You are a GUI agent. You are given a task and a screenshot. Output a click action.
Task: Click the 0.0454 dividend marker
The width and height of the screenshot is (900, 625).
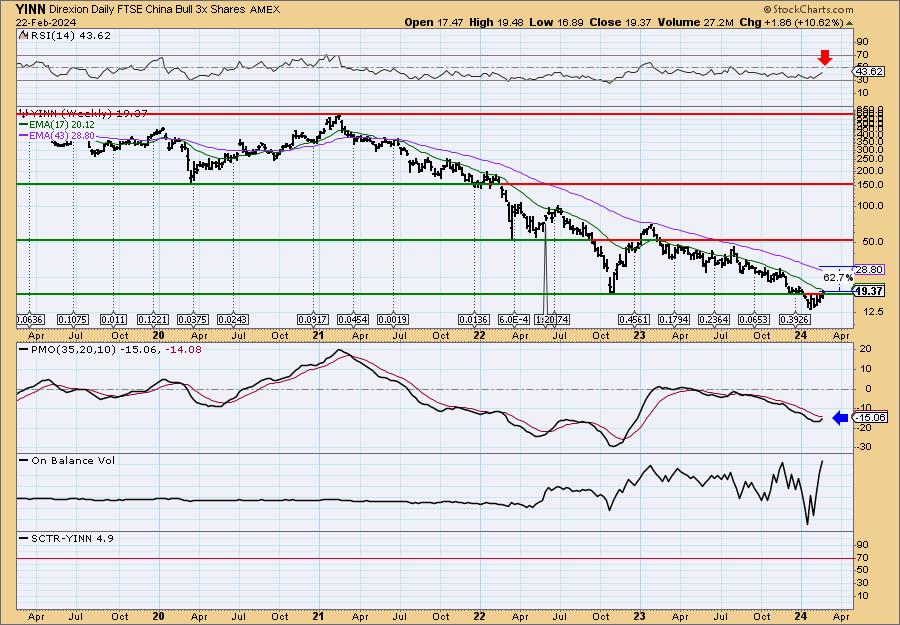352,320
